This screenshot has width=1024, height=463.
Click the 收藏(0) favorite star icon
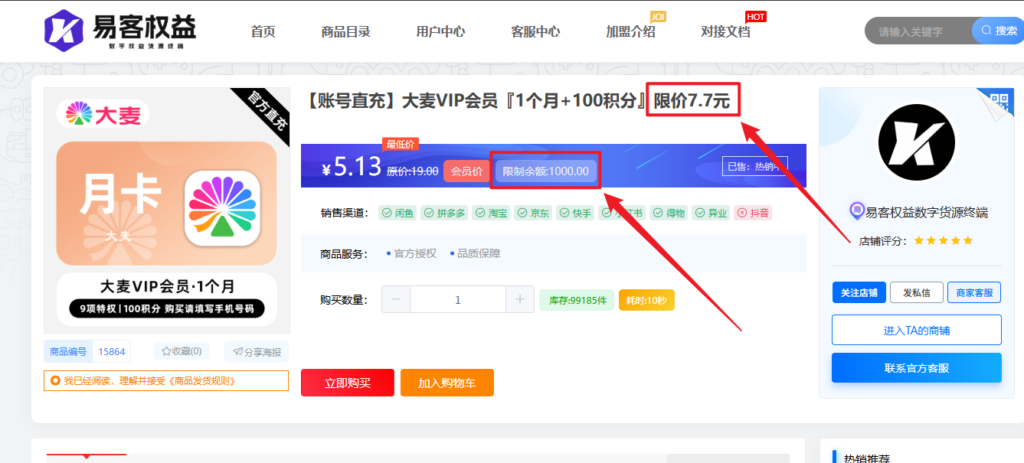tap(166, 351)
